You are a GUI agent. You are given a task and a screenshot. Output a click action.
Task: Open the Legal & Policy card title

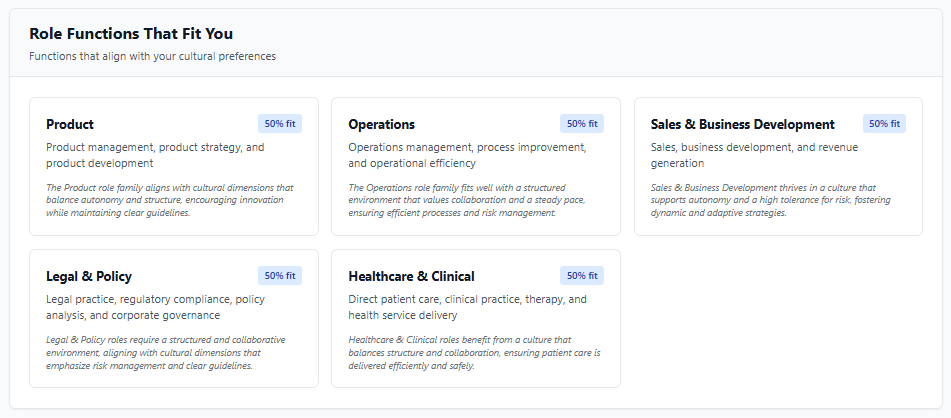click(x=89, y=276)
